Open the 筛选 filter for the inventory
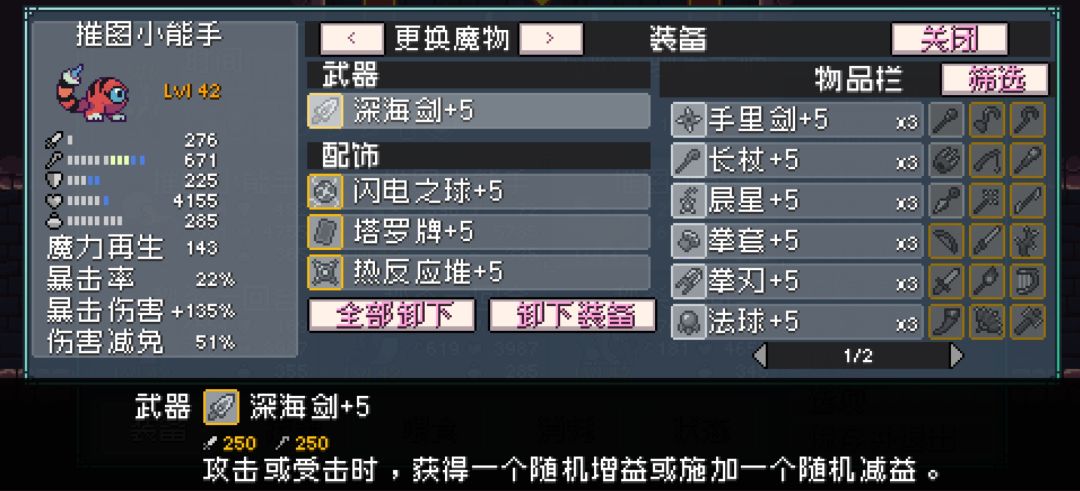This screenshot has height=491, width=1080. pyautogui.click(x=995, y=80)
